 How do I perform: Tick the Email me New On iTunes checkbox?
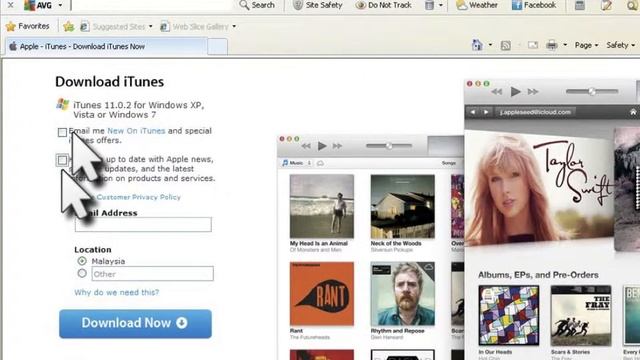pos(62,132)
